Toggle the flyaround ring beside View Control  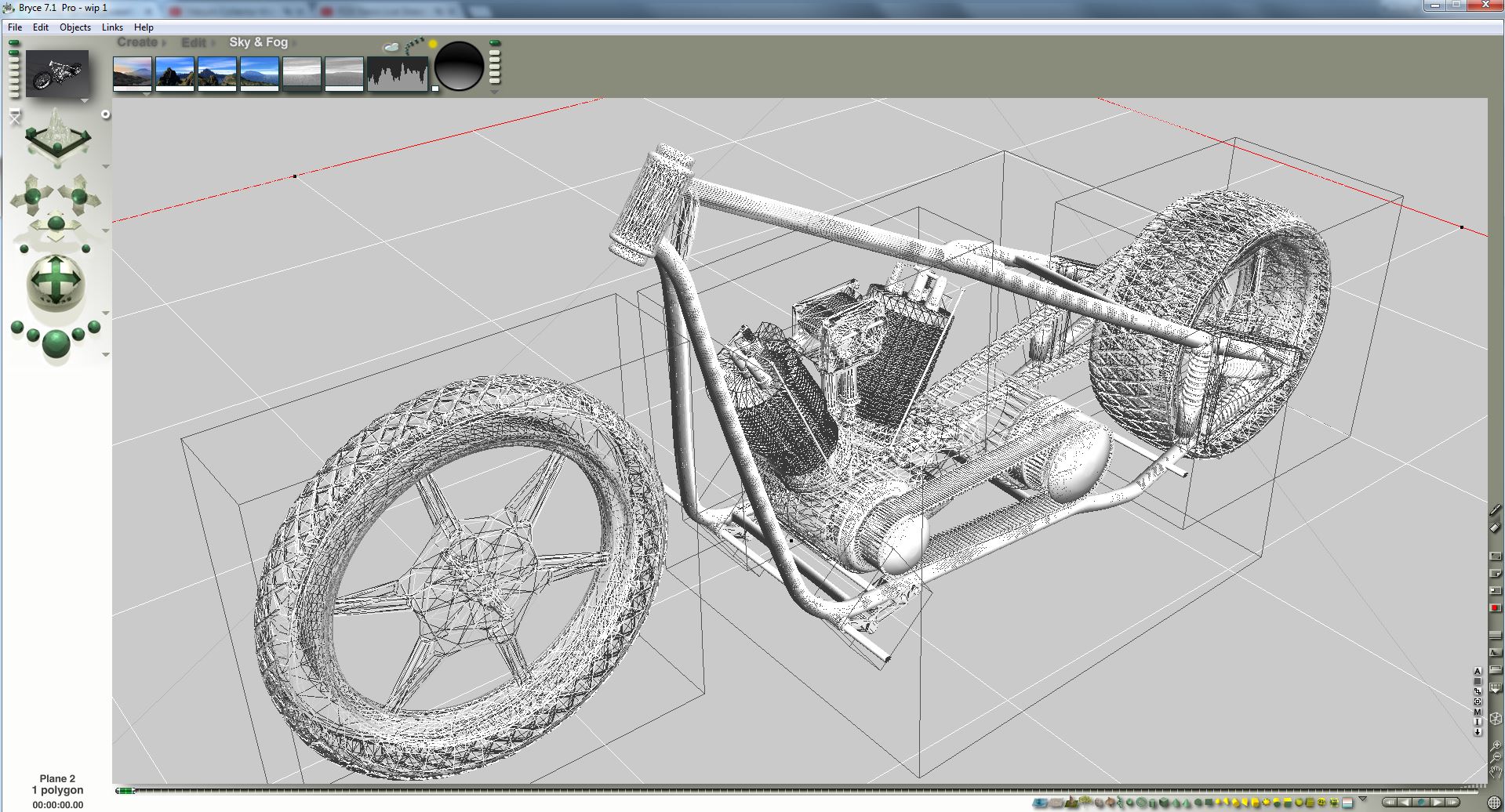click(105, 114)
